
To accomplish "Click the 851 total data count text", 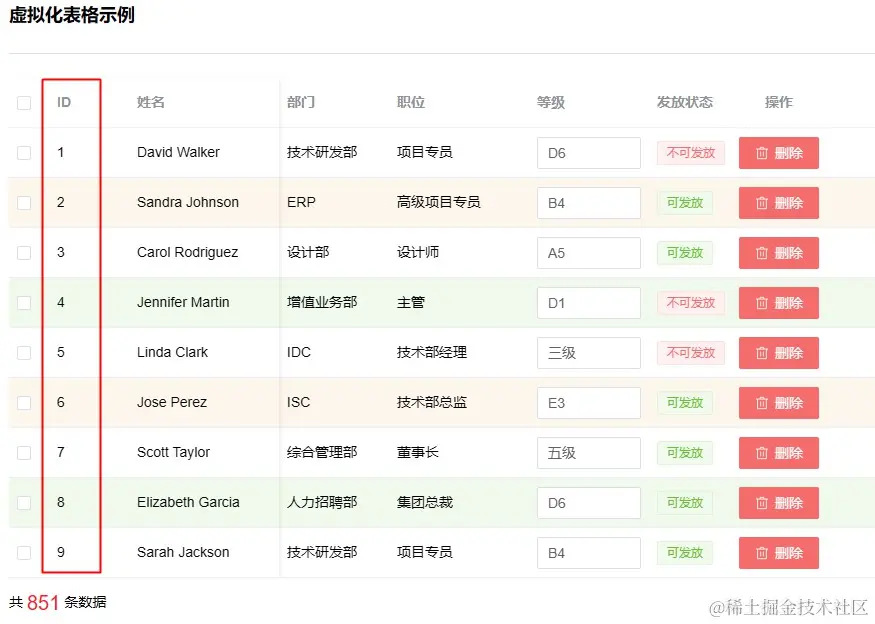I will click(42, 603).
